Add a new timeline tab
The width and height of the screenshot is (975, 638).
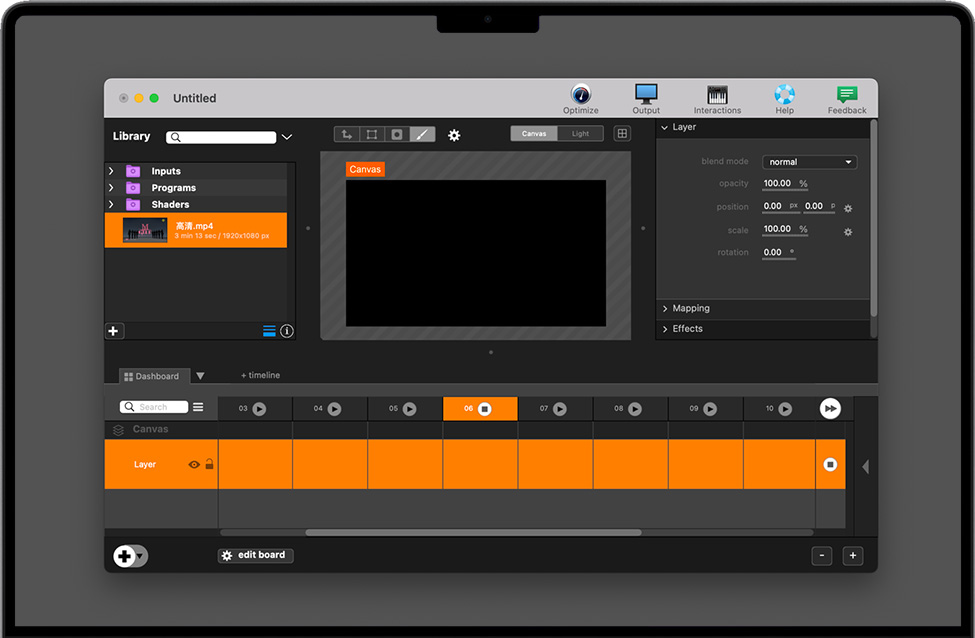tap(260, 375)
